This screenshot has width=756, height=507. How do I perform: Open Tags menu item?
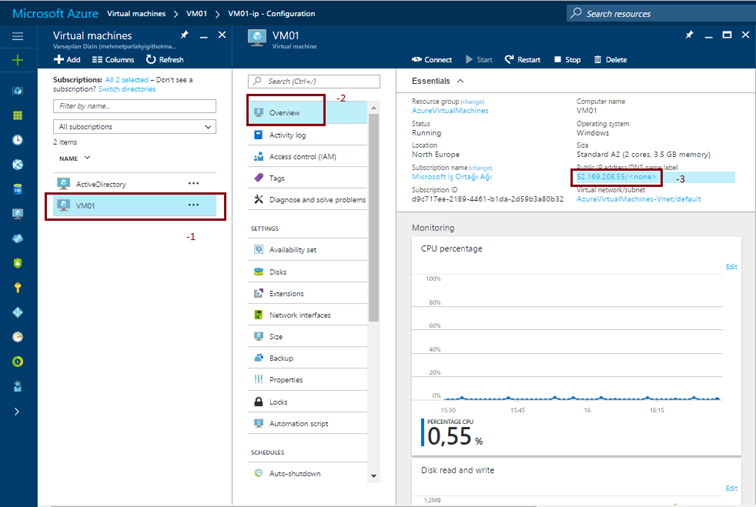coord(308,178)
